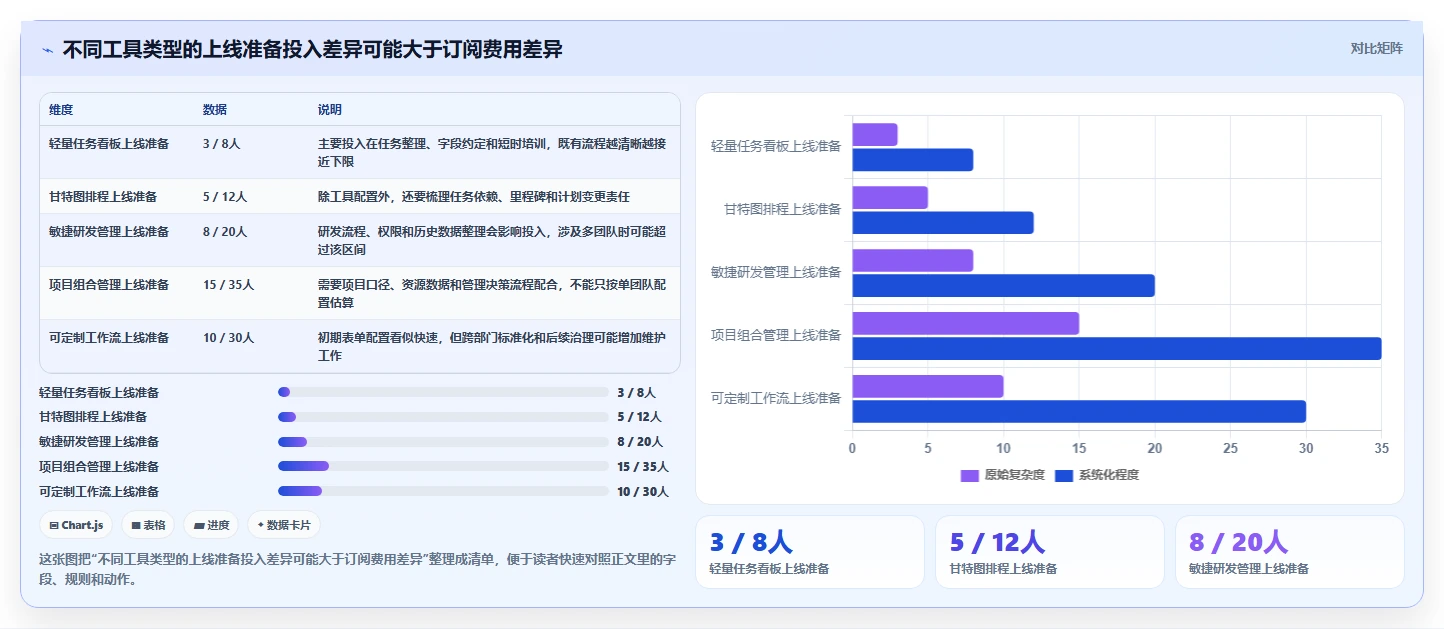The width and height of the screenshot is (1444, 629).
Task: Toggle the purple 原始复杂度 legend swatch
Action: click(970, 475)
